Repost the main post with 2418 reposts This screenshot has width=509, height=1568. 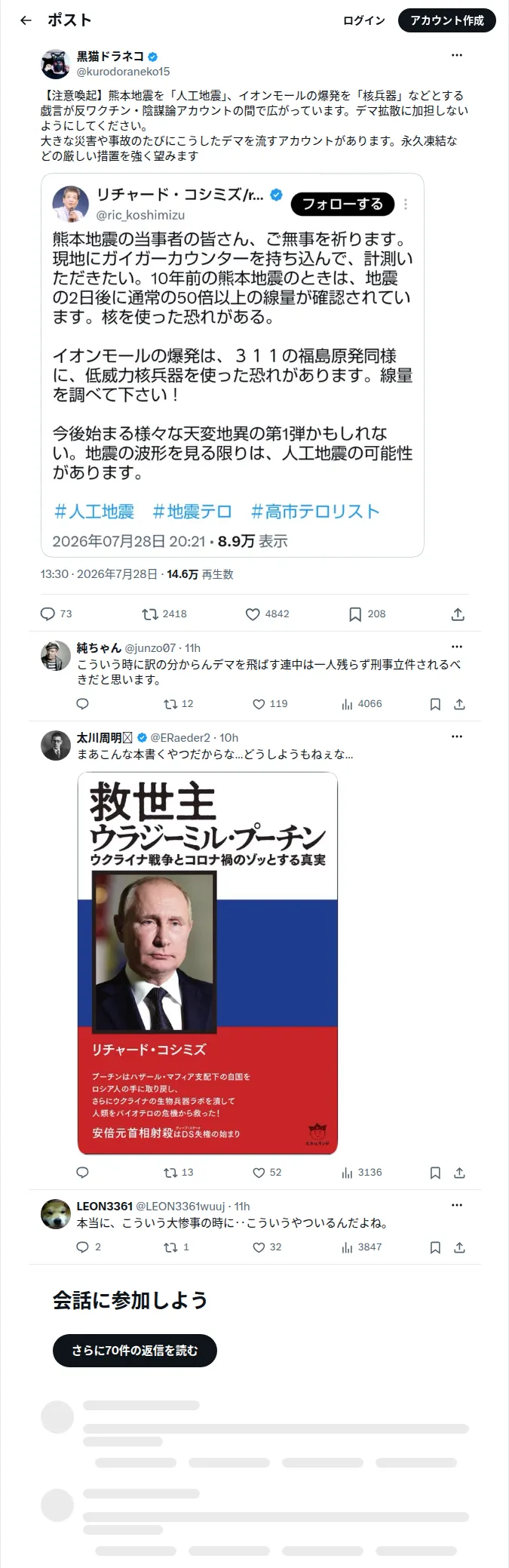(150, 614)
